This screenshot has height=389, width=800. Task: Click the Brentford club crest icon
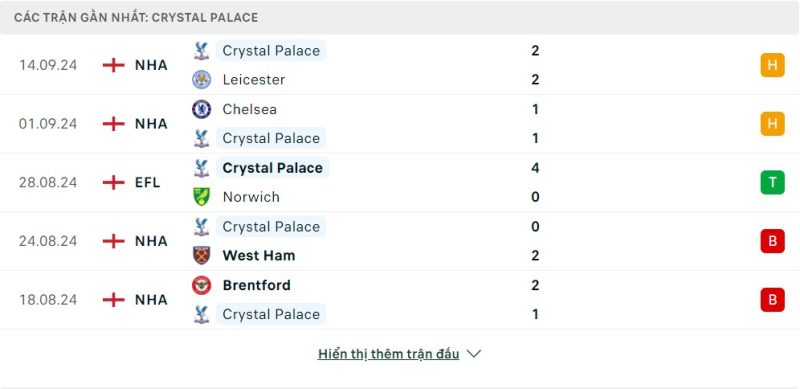click(202, 285)
